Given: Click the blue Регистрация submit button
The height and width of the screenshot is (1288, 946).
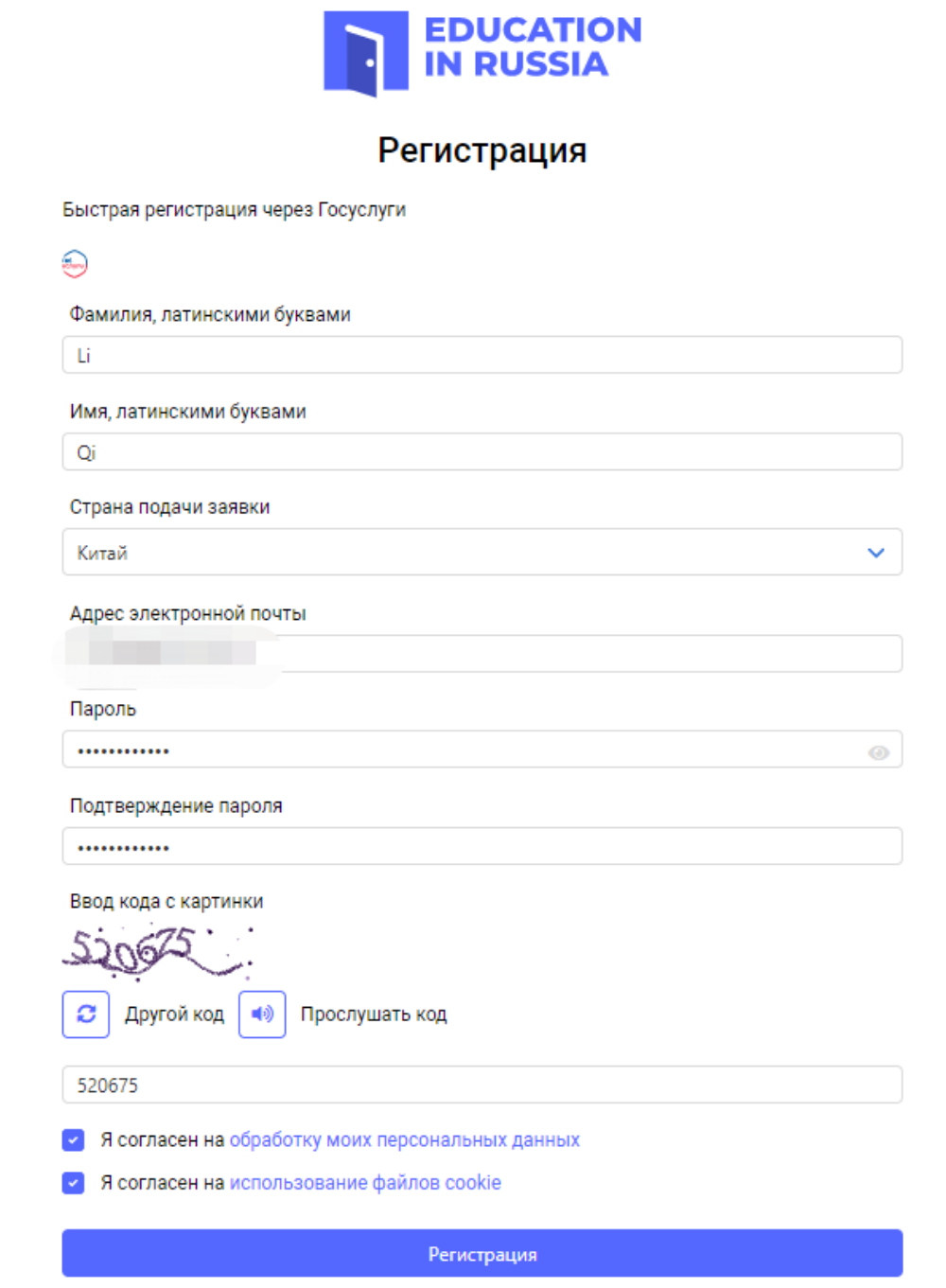Looking at the screenshot, I should [482, 1254].
